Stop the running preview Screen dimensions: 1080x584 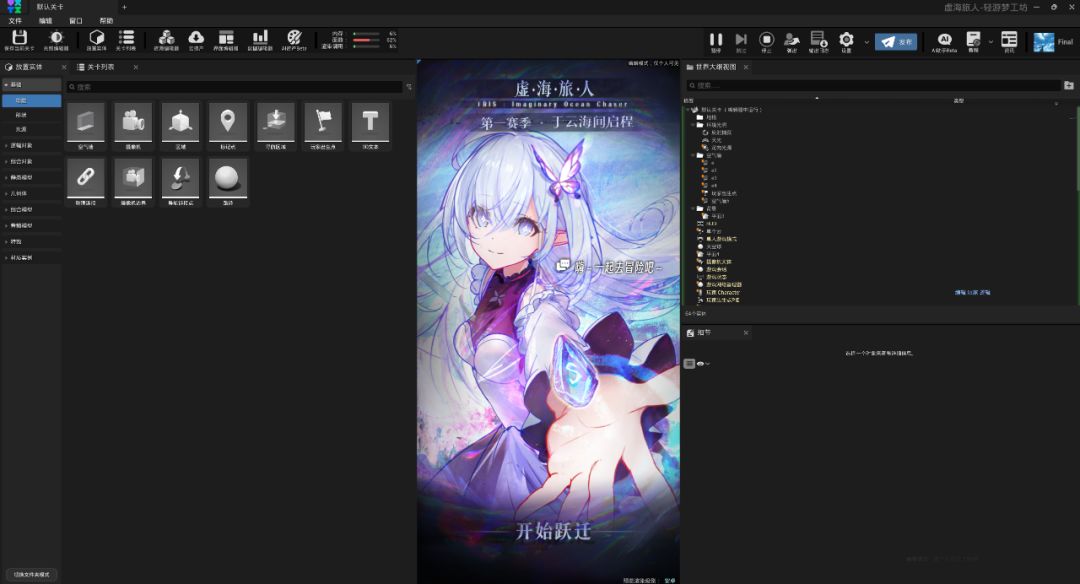click(x=766, y=39)
